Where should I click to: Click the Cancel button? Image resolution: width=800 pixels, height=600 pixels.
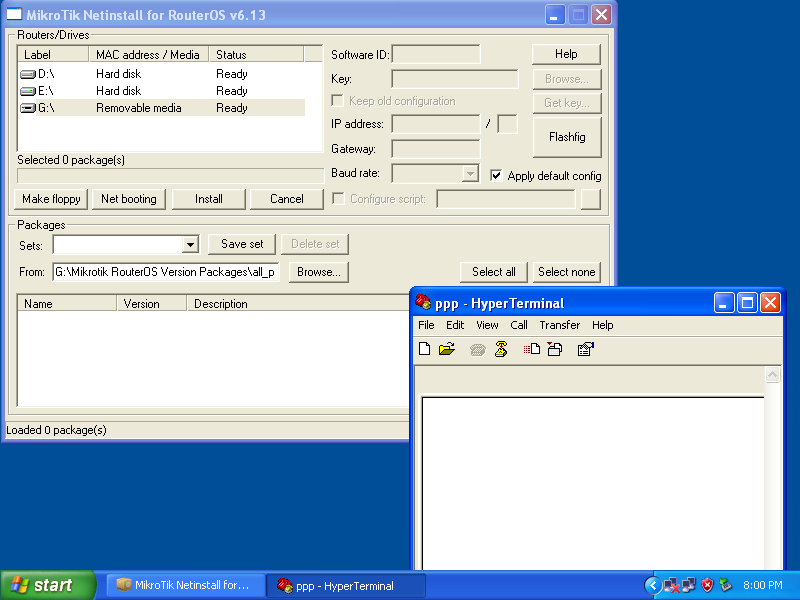287,199
